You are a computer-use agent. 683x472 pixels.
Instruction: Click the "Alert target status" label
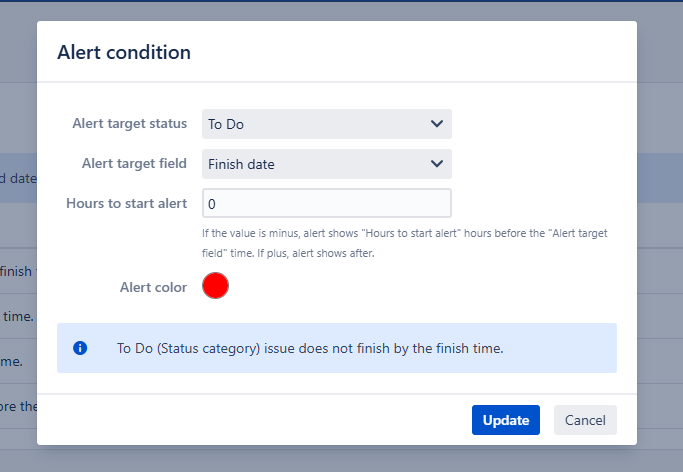(x=129, y=124)
